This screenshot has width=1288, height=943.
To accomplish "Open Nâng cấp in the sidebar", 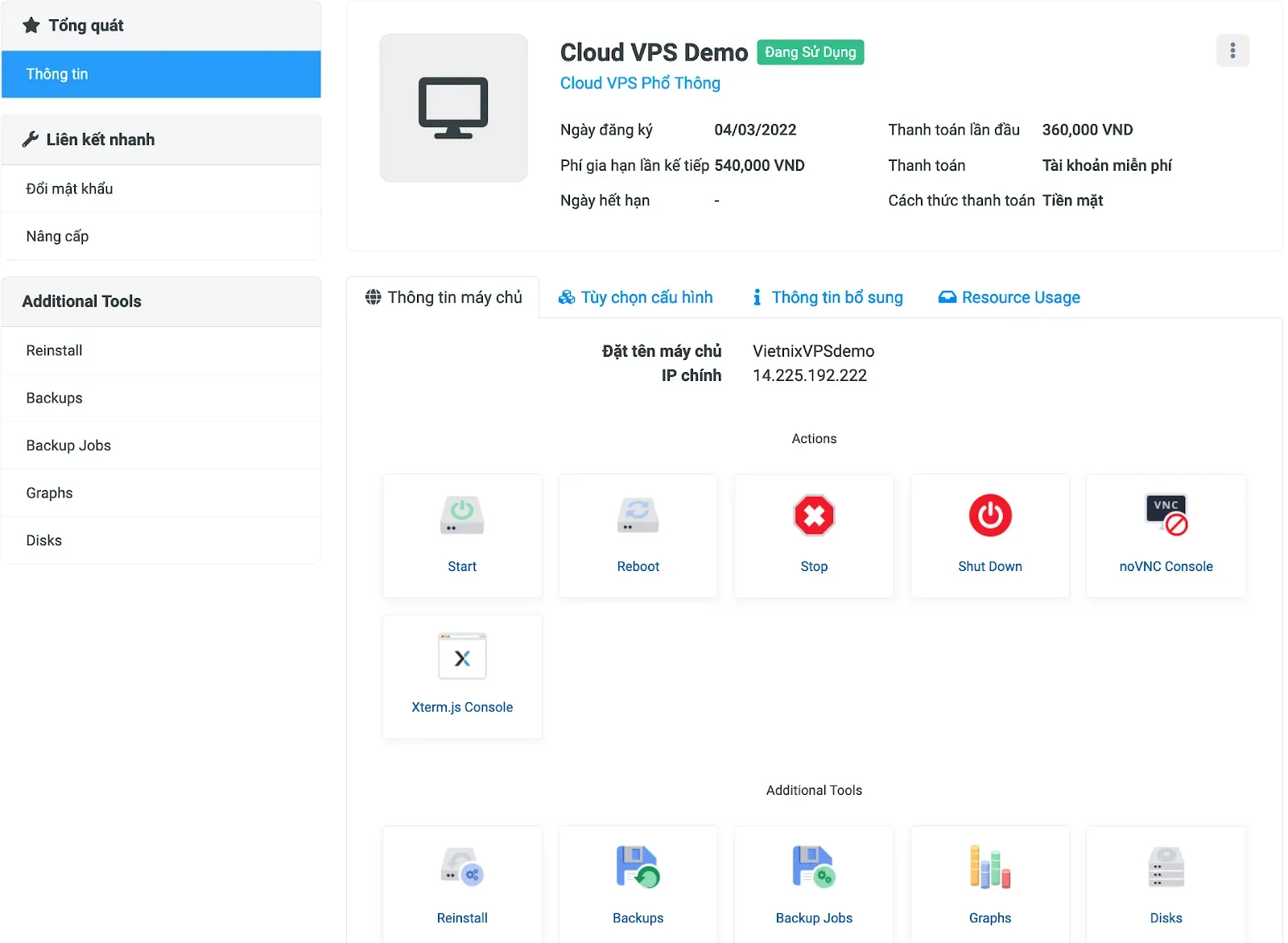I will [161, 236].
